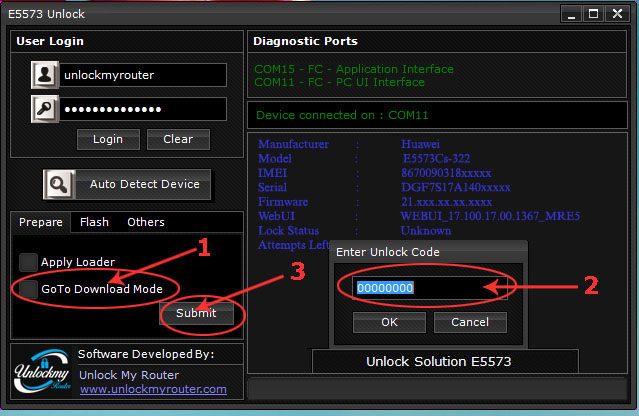Minimize the E5573 Unlock window
Screen dimensions: 639x416
572,15
